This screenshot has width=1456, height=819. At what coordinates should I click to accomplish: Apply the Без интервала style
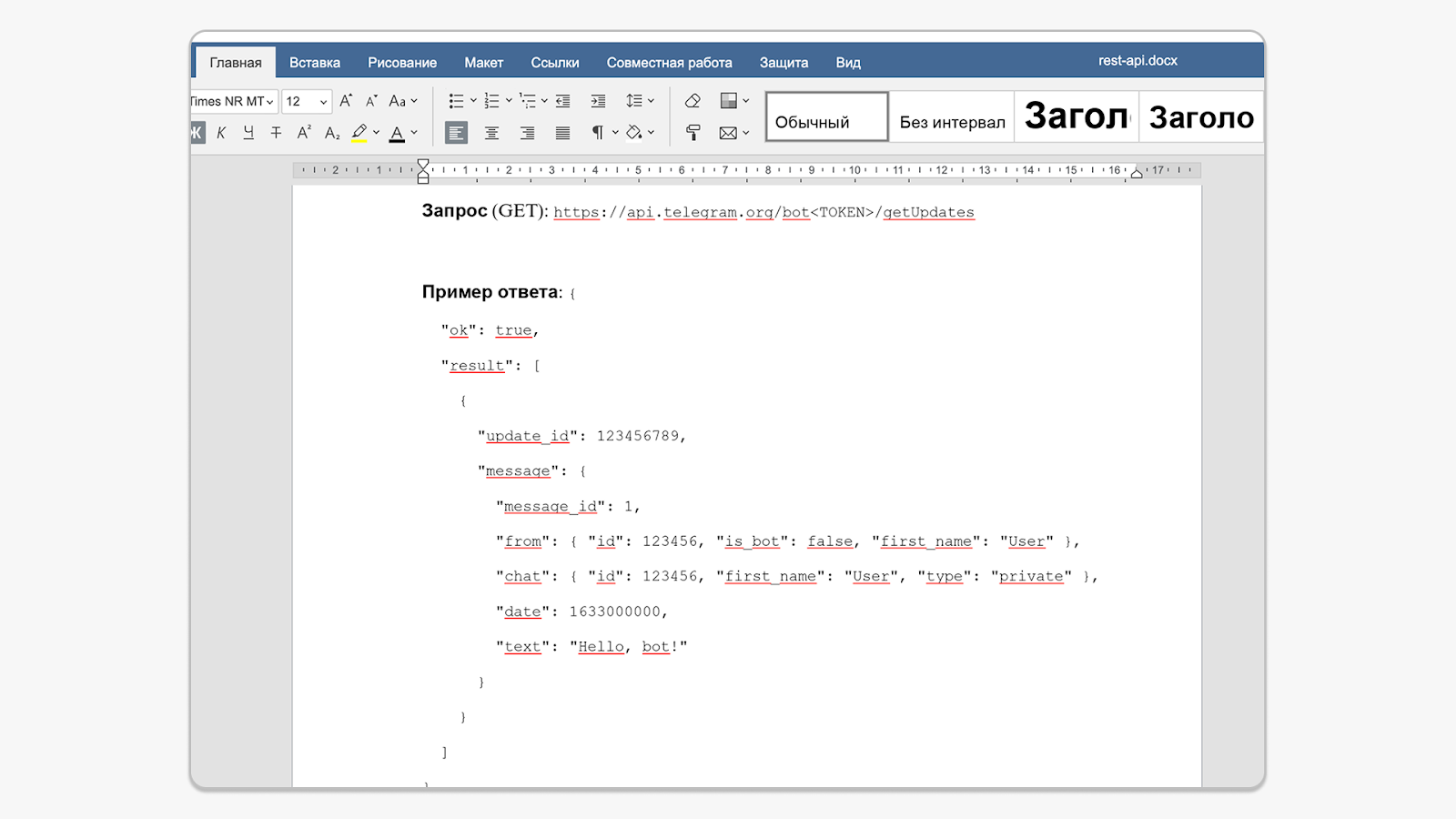(x=952, y=116)
